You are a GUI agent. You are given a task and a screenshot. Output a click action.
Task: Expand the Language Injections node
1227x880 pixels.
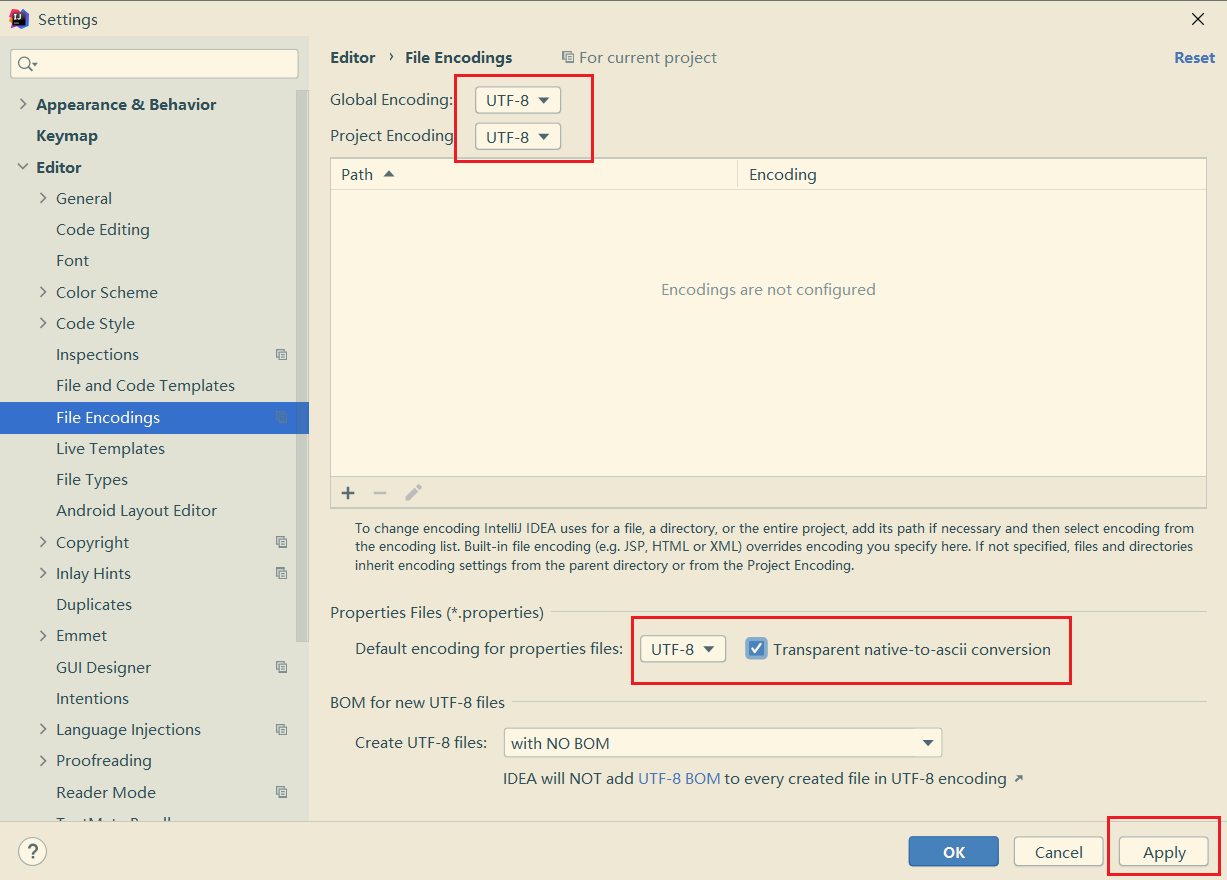43,729
